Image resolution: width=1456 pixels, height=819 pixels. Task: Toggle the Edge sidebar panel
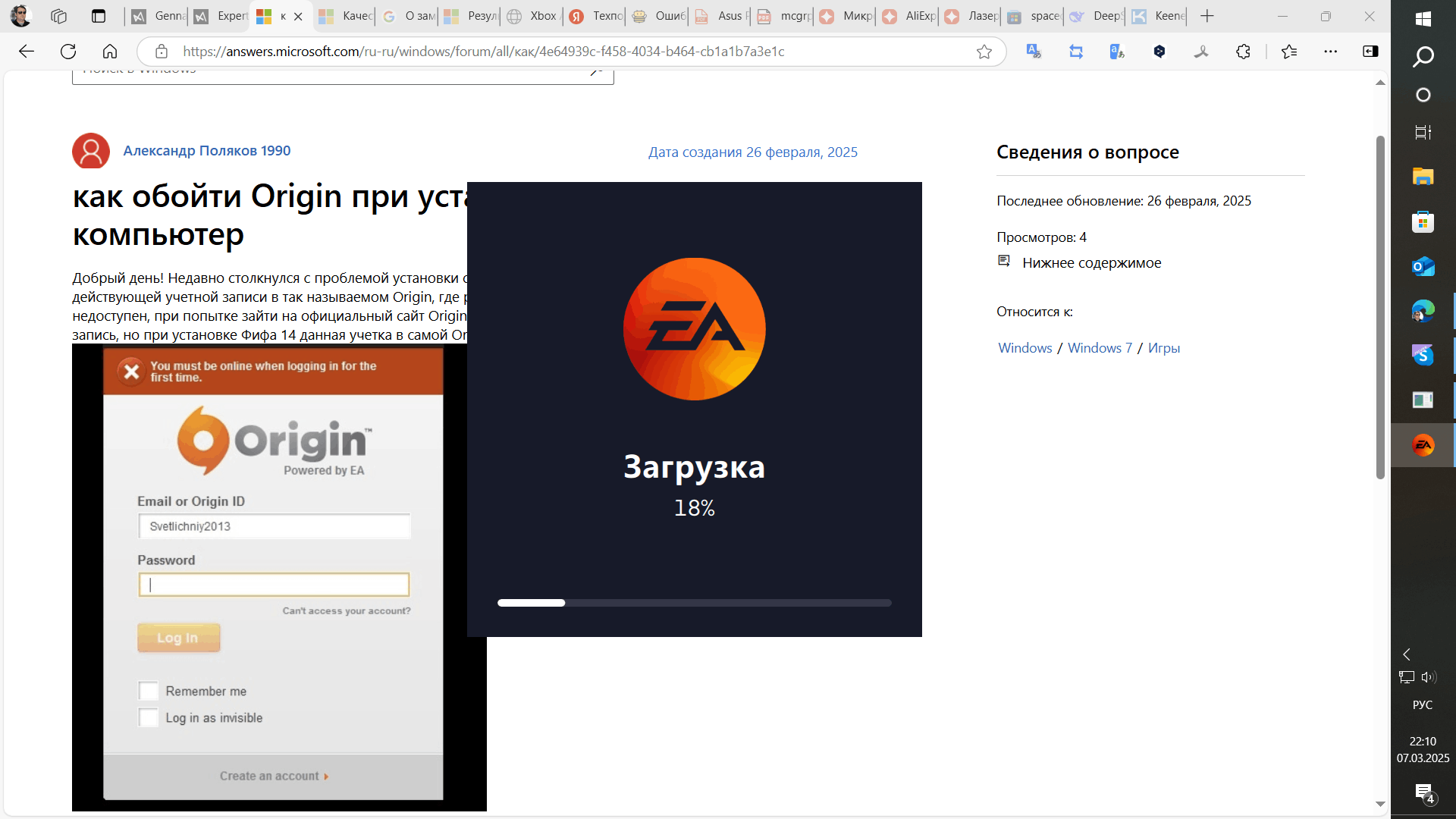(x=1370, y=52)
